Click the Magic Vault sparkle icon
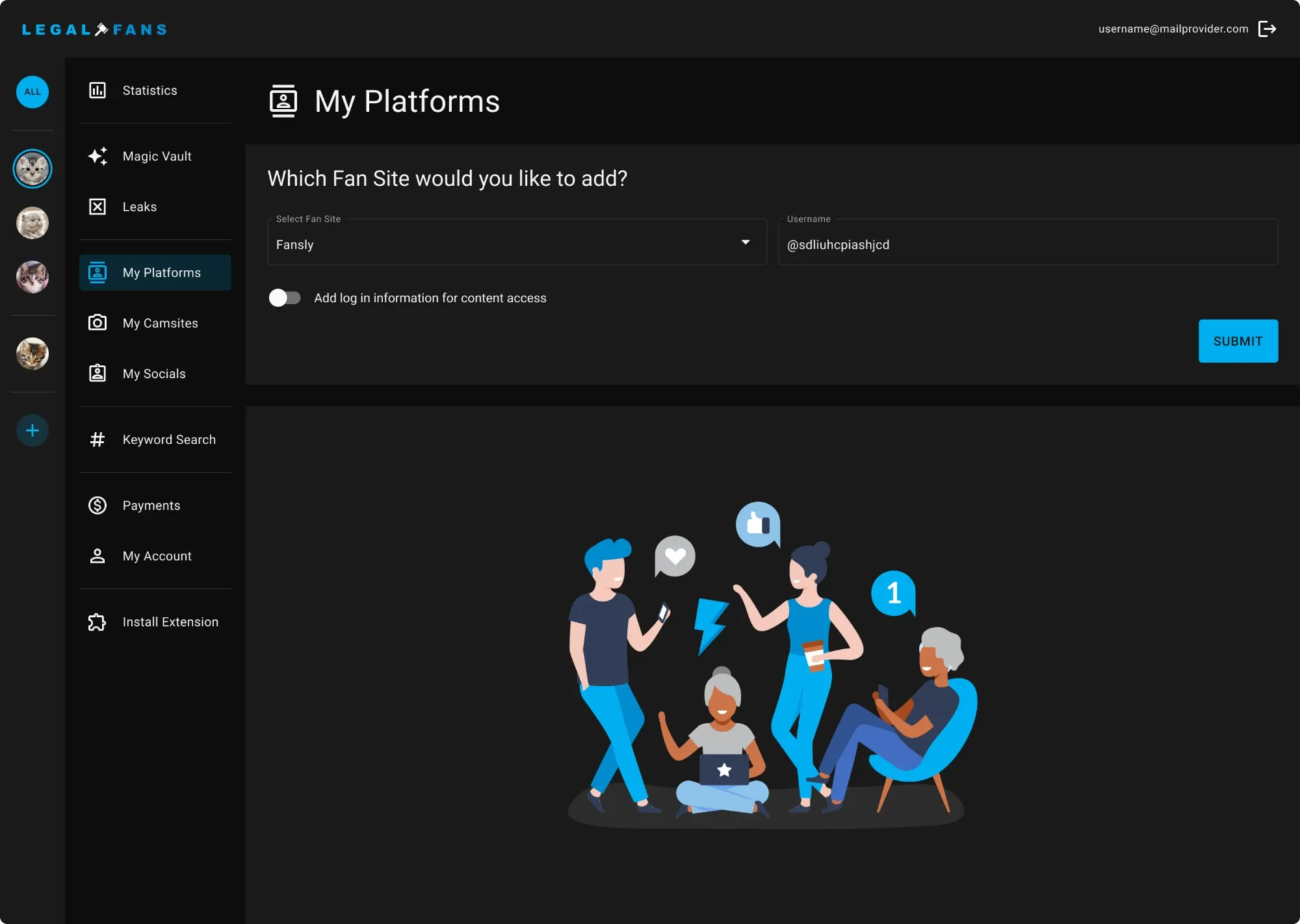1300x924 pixels. point(97,156)
